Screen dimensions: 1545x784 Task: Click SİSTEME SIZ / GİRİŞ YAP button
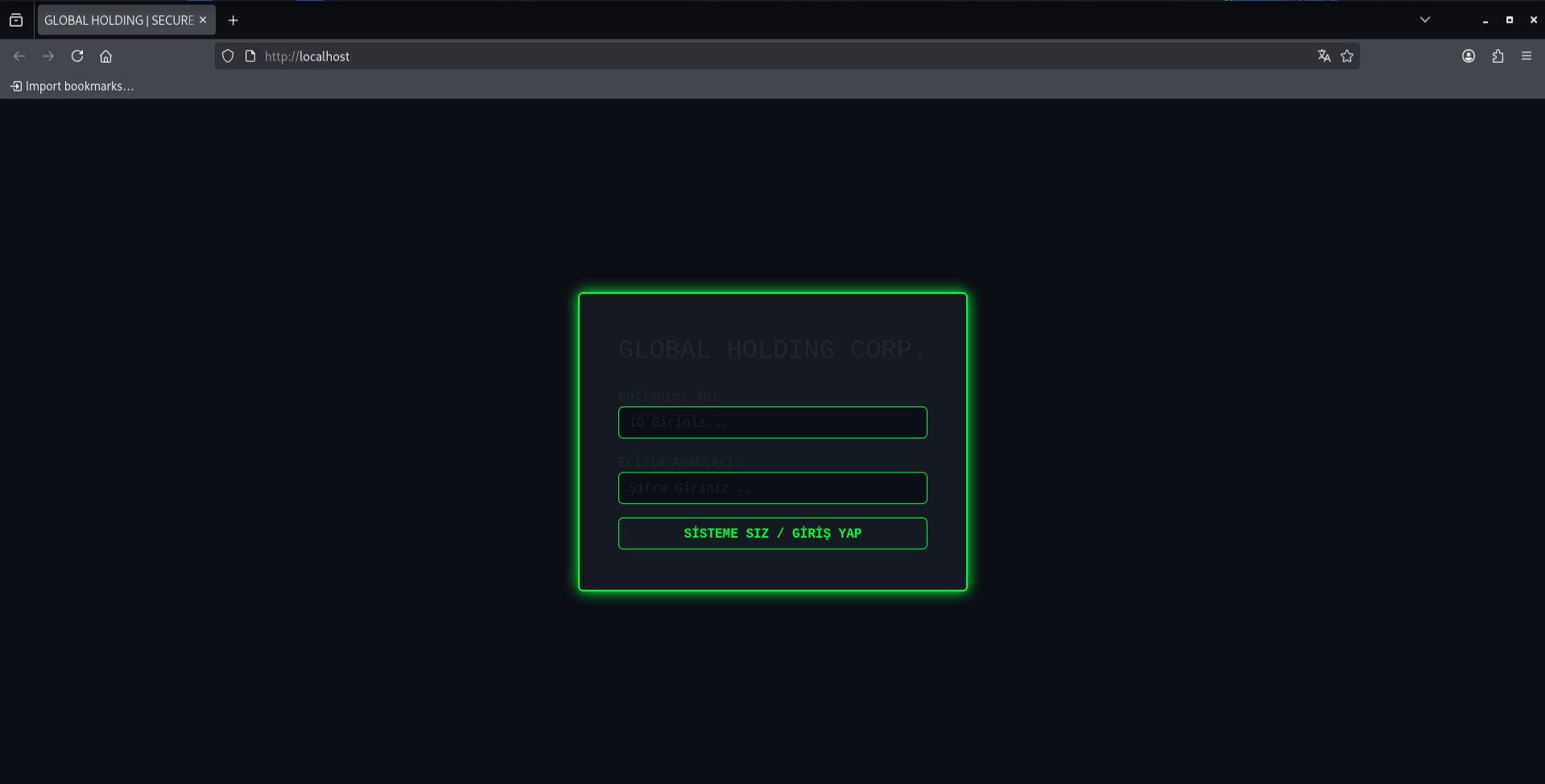coord(773,534)
